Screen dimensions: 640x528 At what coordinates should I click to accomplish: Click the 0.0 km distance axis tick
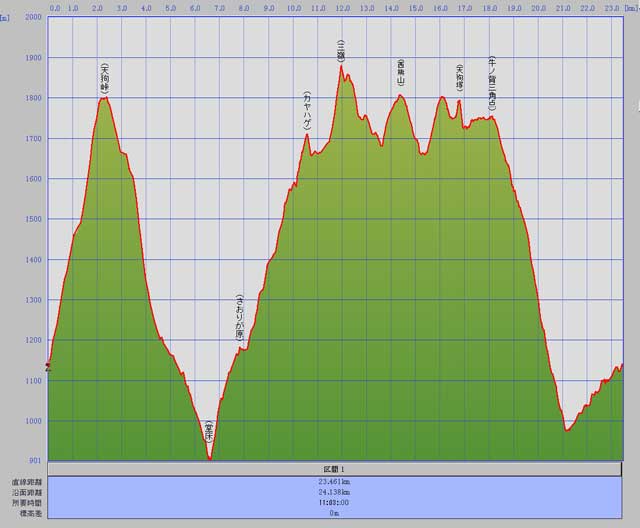tap(54, 7)
